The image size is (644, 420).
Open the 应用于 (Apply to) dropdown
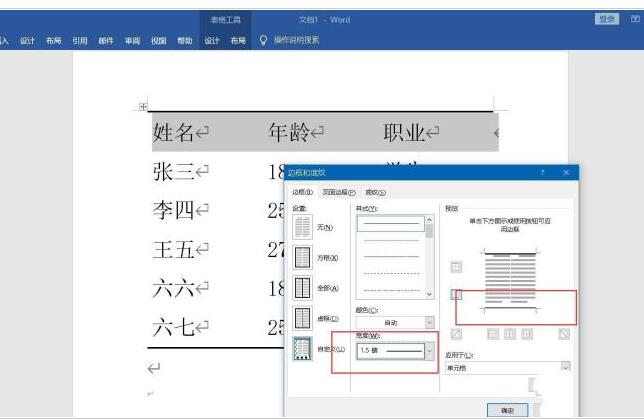click(x=565, y=367)
